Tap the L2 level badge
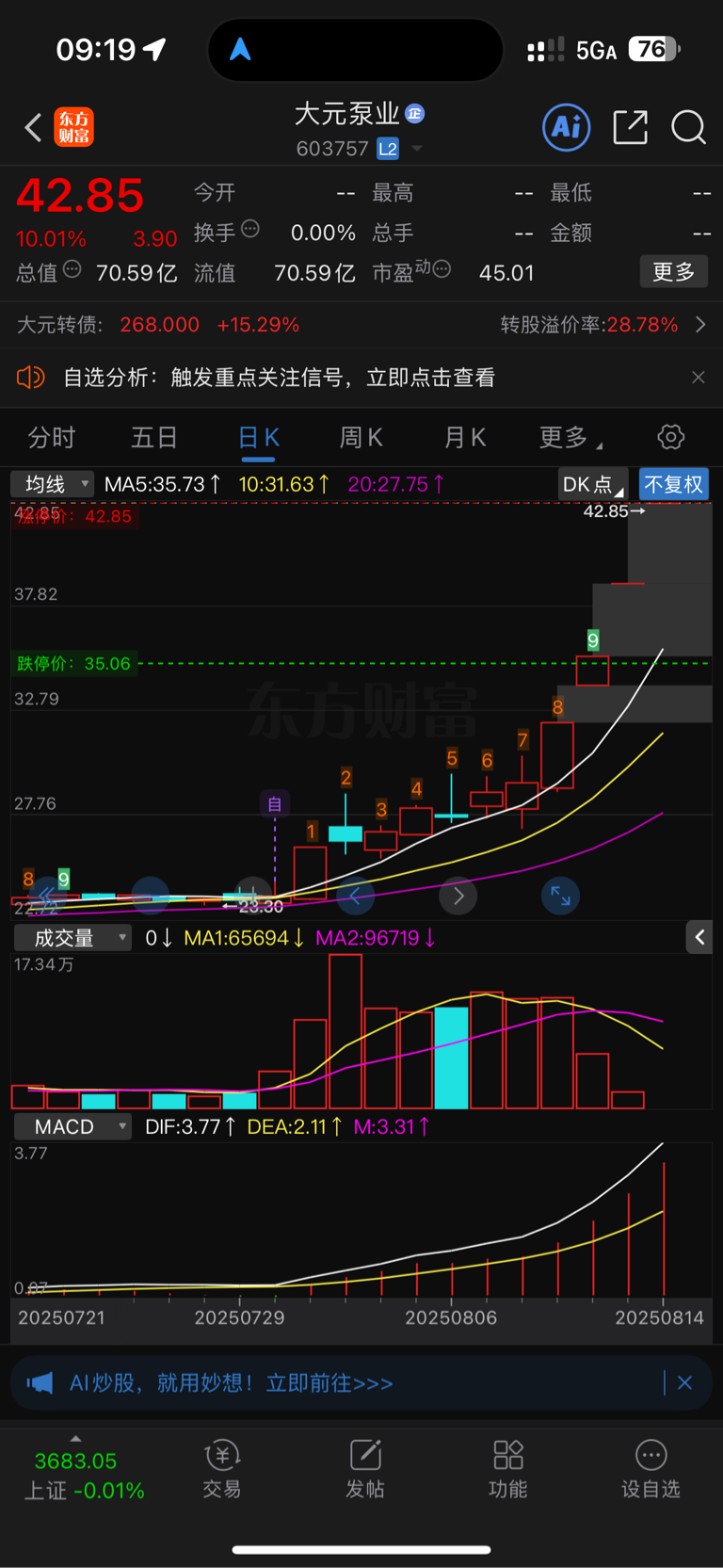 point(388,149)
